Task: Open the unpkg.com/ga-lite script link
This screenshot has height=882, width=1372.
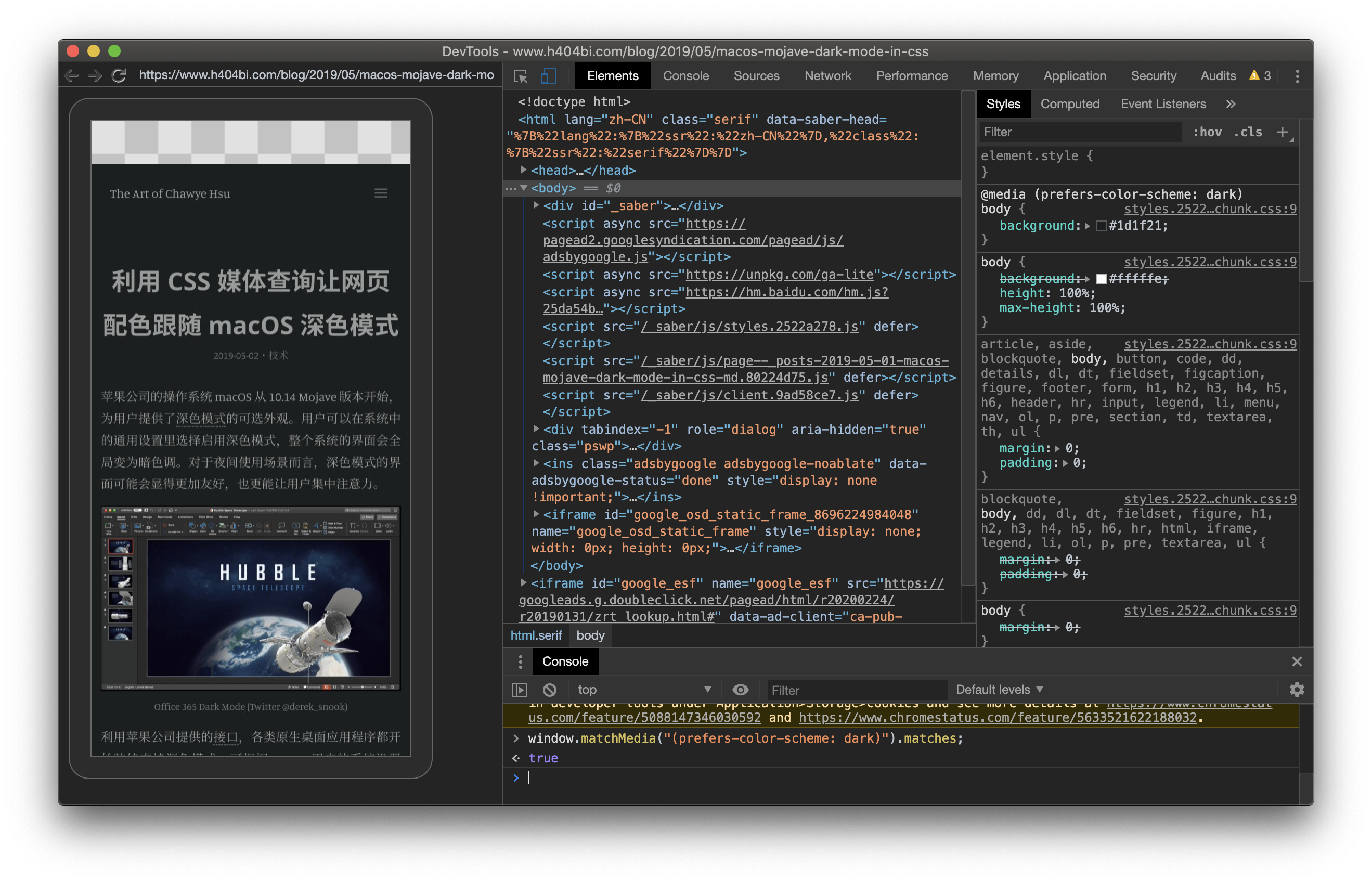Action: pos(779,275)
